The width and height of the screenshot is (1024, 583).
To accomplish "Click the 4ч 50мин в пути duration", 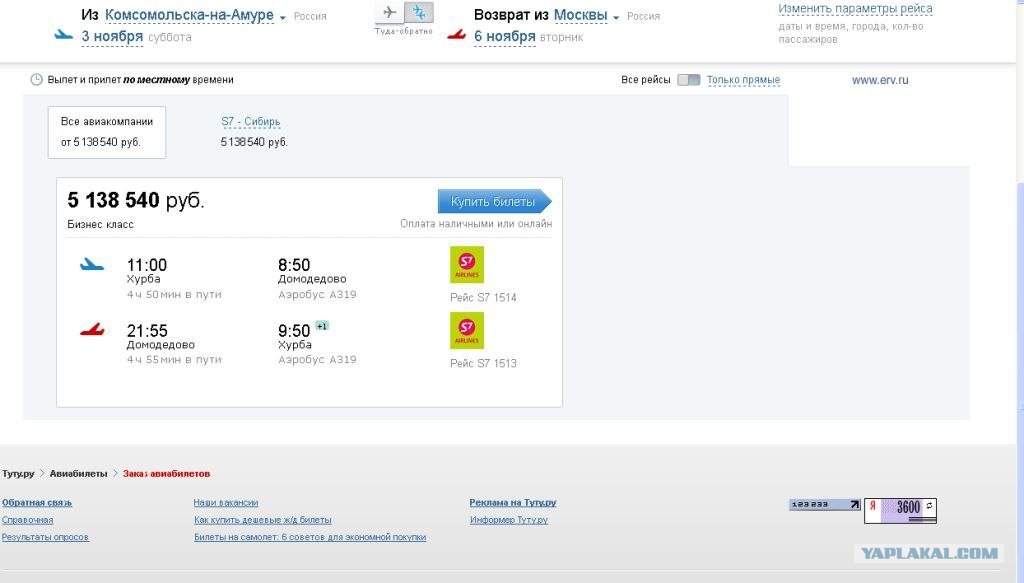I will pyautogui.click(x=174, y=294).
